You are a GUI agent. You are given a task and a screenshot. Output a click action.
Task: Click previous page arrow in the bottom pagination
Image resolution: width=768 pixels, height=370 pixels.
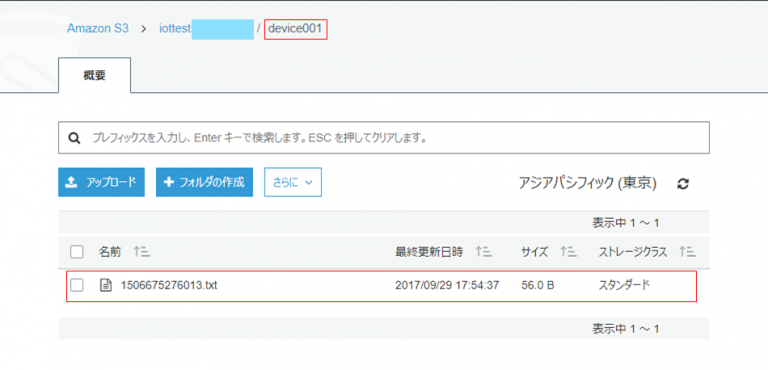point(583,328)
